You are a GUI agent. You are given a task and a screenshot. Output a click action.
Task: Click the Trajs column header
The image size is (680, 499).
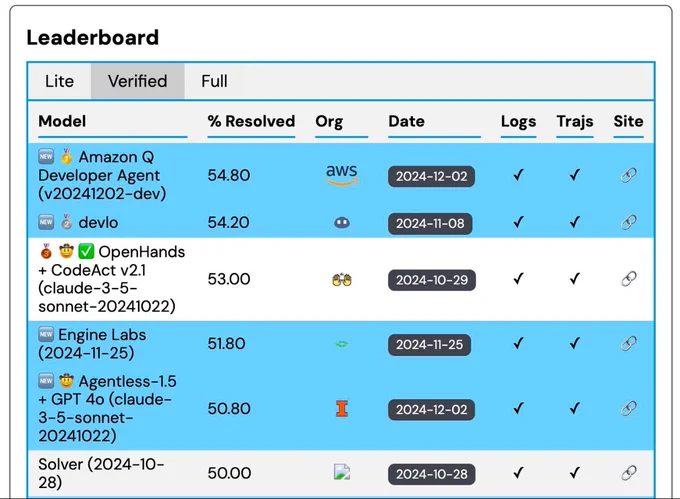[x=575, y=121]
